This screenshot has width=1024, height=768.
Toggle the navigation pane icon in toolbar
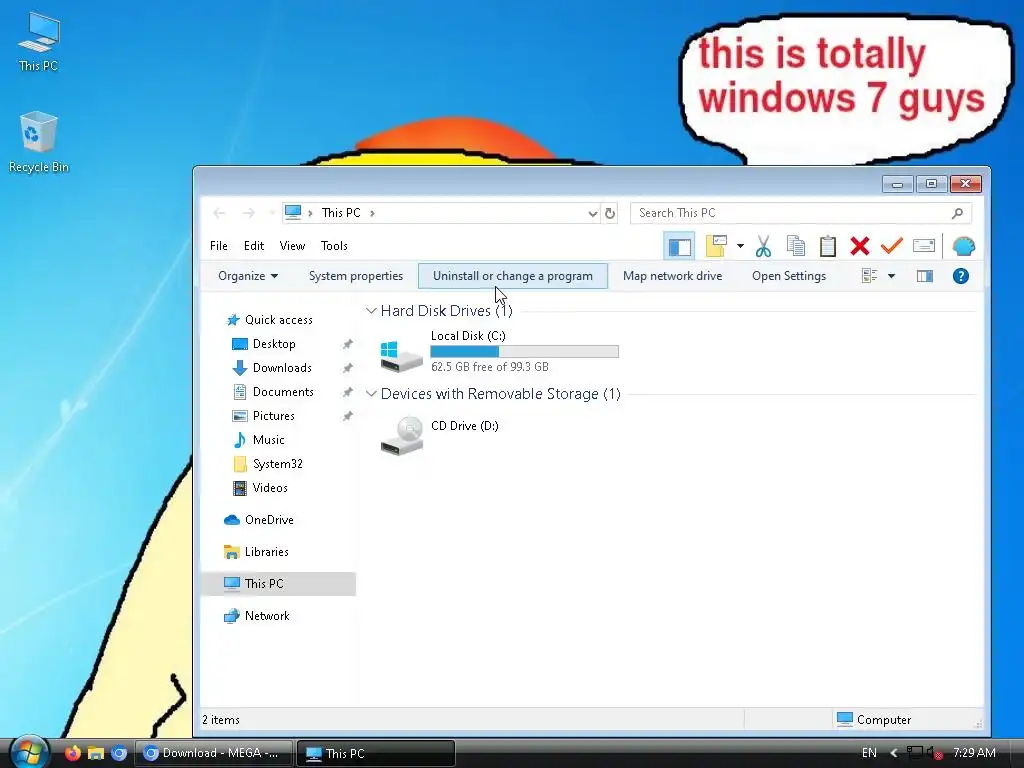679,247
